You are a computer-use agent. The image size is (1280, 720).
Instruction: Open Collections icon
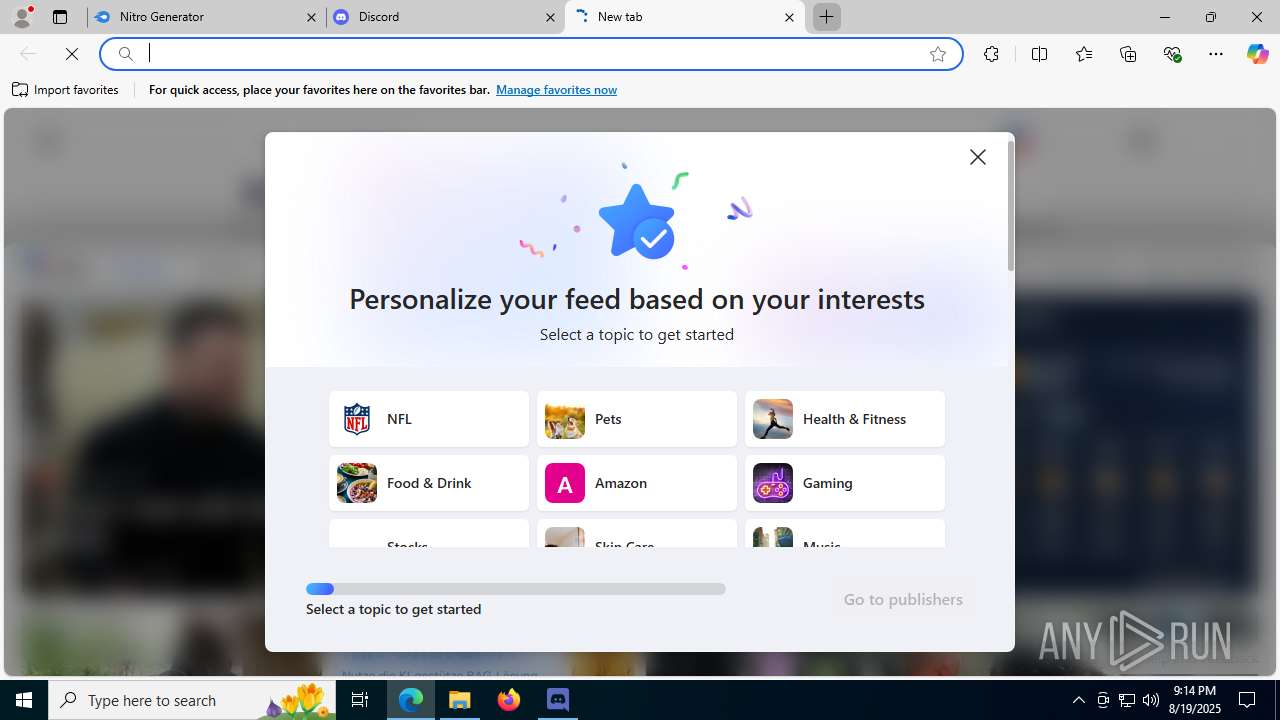[1128, 54]
